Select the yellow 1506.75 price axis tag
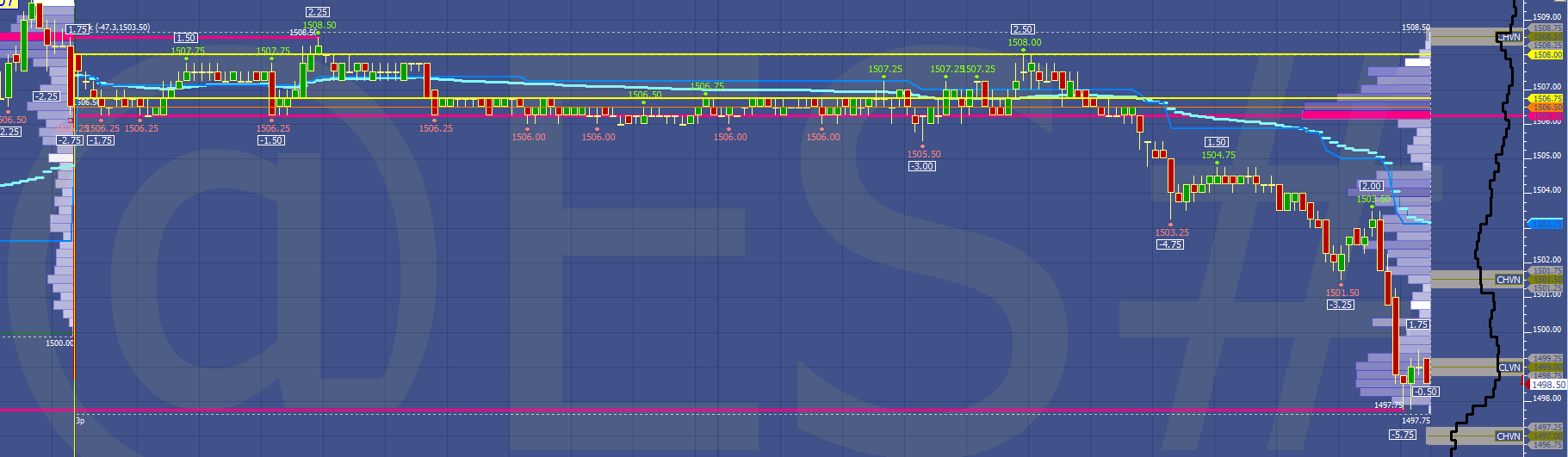The image size is (1568, 457). pos(1546,99)
